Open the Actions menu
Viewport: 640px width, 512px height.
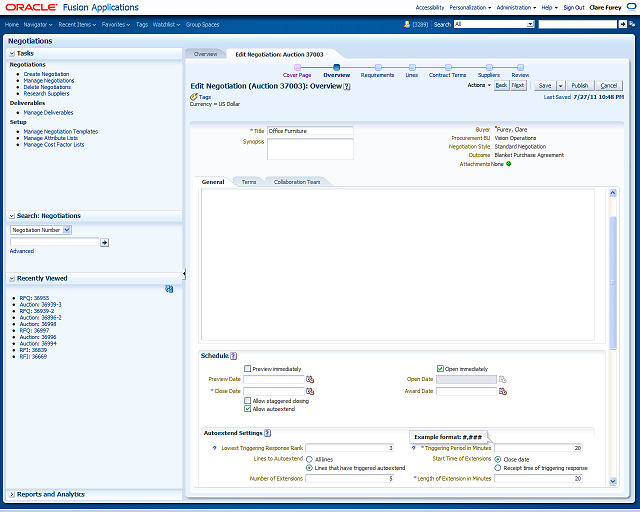coord(479,85)
